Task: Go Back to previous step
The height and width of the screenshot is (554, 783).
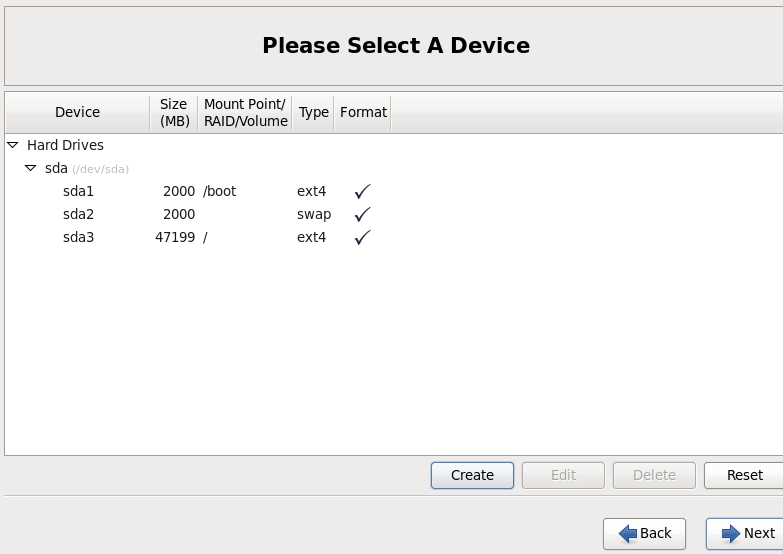Action: click(644, 534)
